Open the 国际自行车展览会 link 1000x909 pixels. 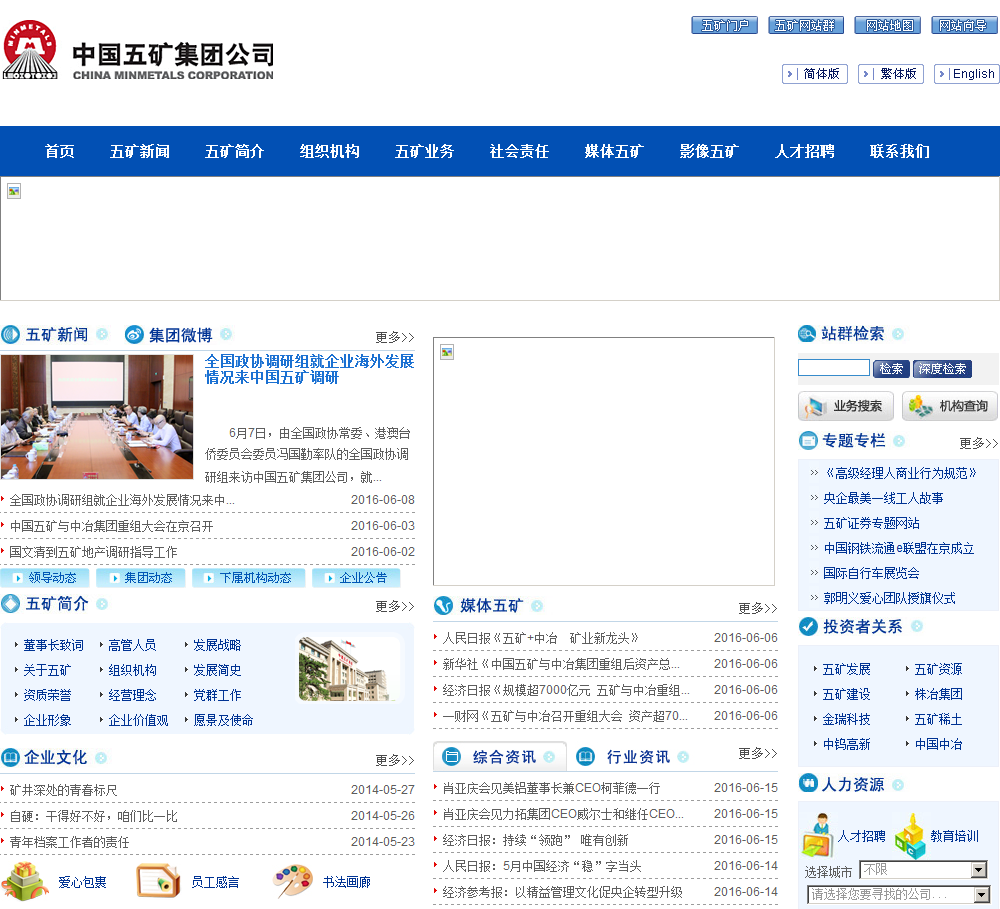(871, 573)
